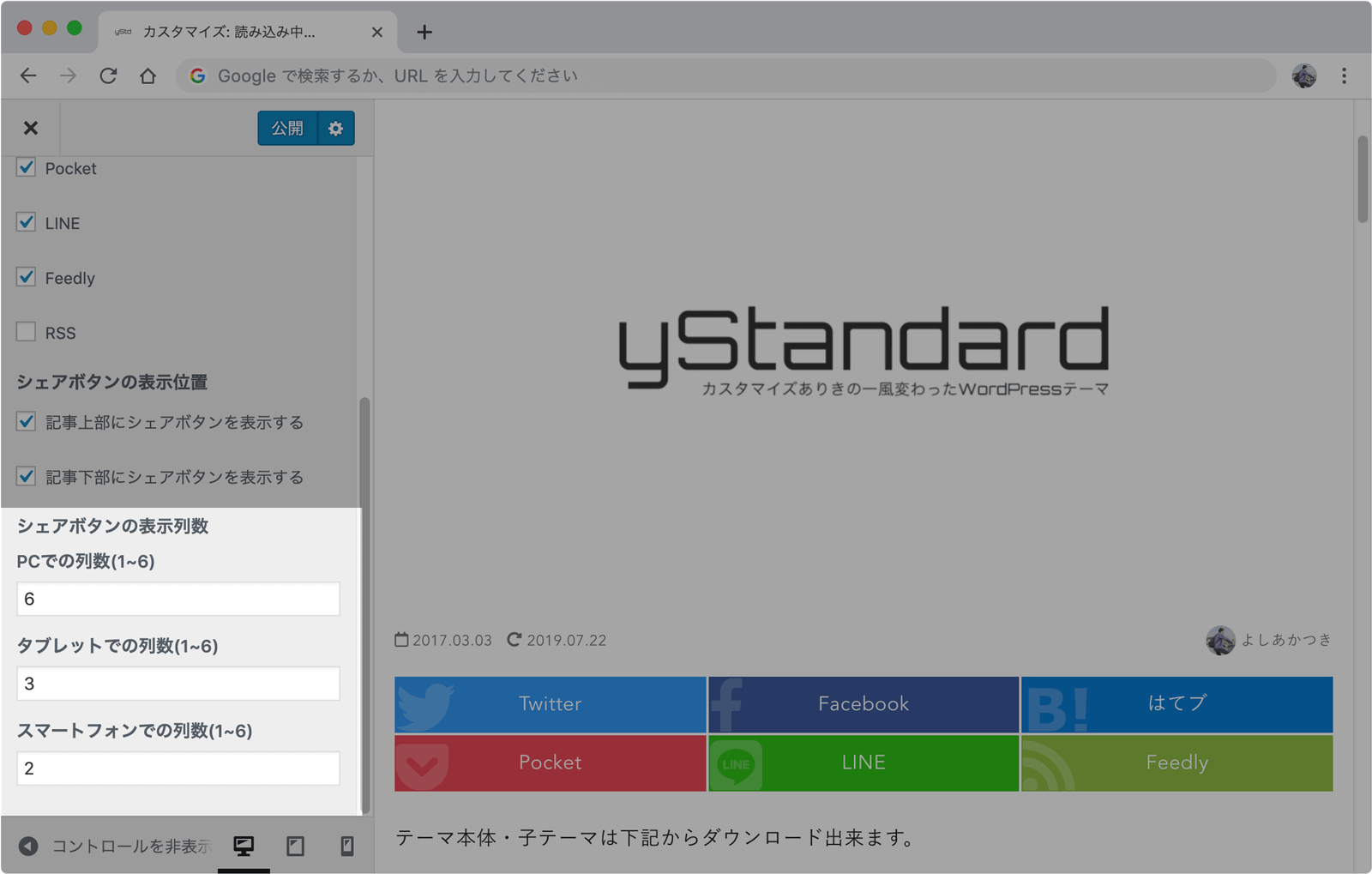Click the LINE share button in preview

click(x=864, y=762)
